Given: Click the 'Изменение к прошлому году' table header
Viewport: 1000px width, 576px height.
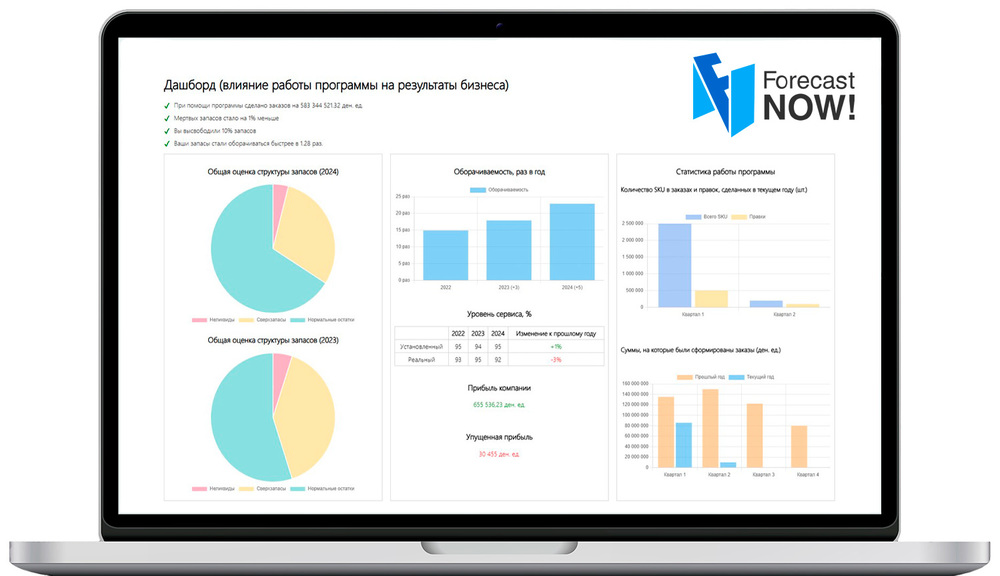Looking at the screenshot, I should click(555, 333).
